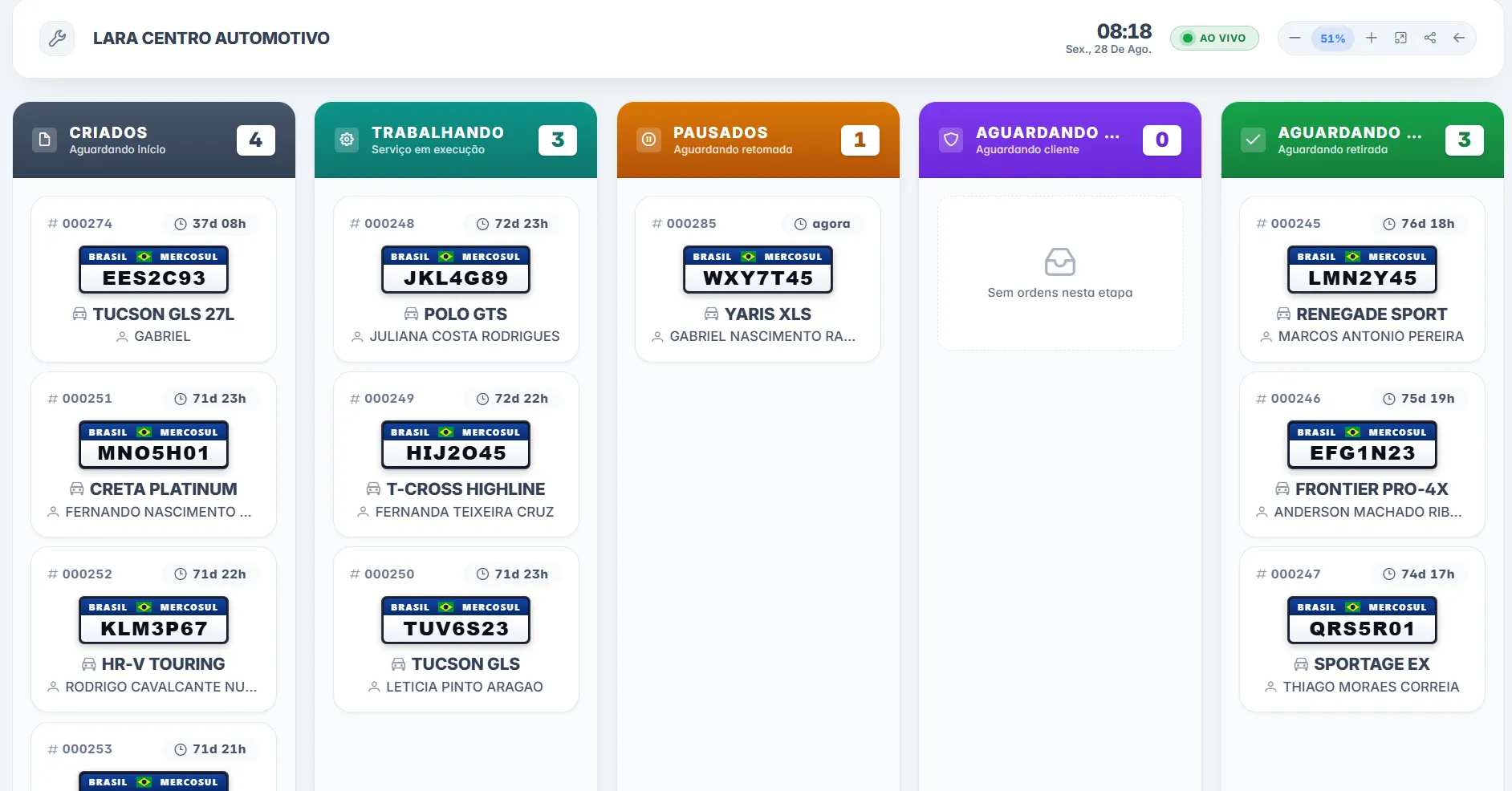Go back using the arrow icon
The height and width of the screenshot is (791, 1512).
pyautogui.click(x=1459, y=39)
